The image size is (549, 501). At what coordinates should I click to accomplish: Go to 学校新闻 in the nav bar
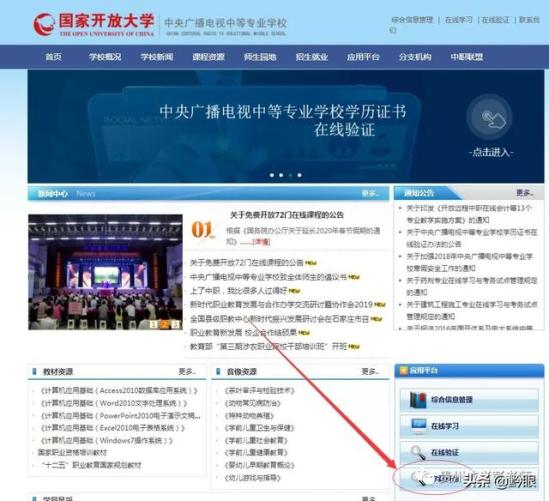click(x=157, y=57)
